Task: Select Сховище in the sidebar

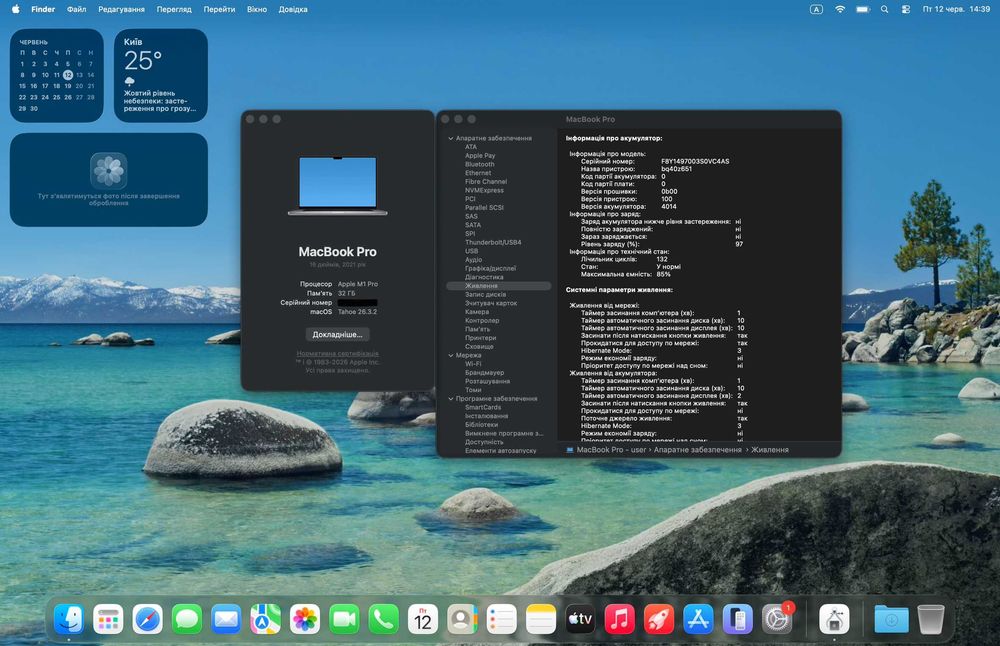Action: pyautogui.click(x=479, y=346)
